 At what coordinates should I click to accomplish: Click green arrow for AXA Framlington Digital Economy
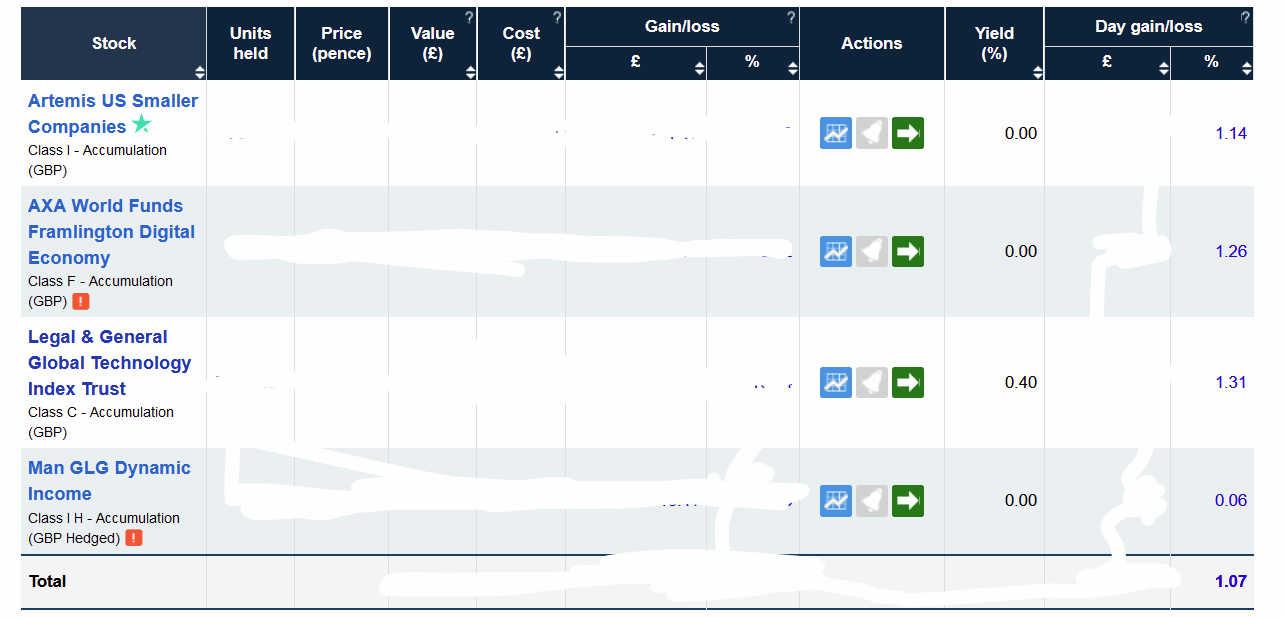click(908, 251)
